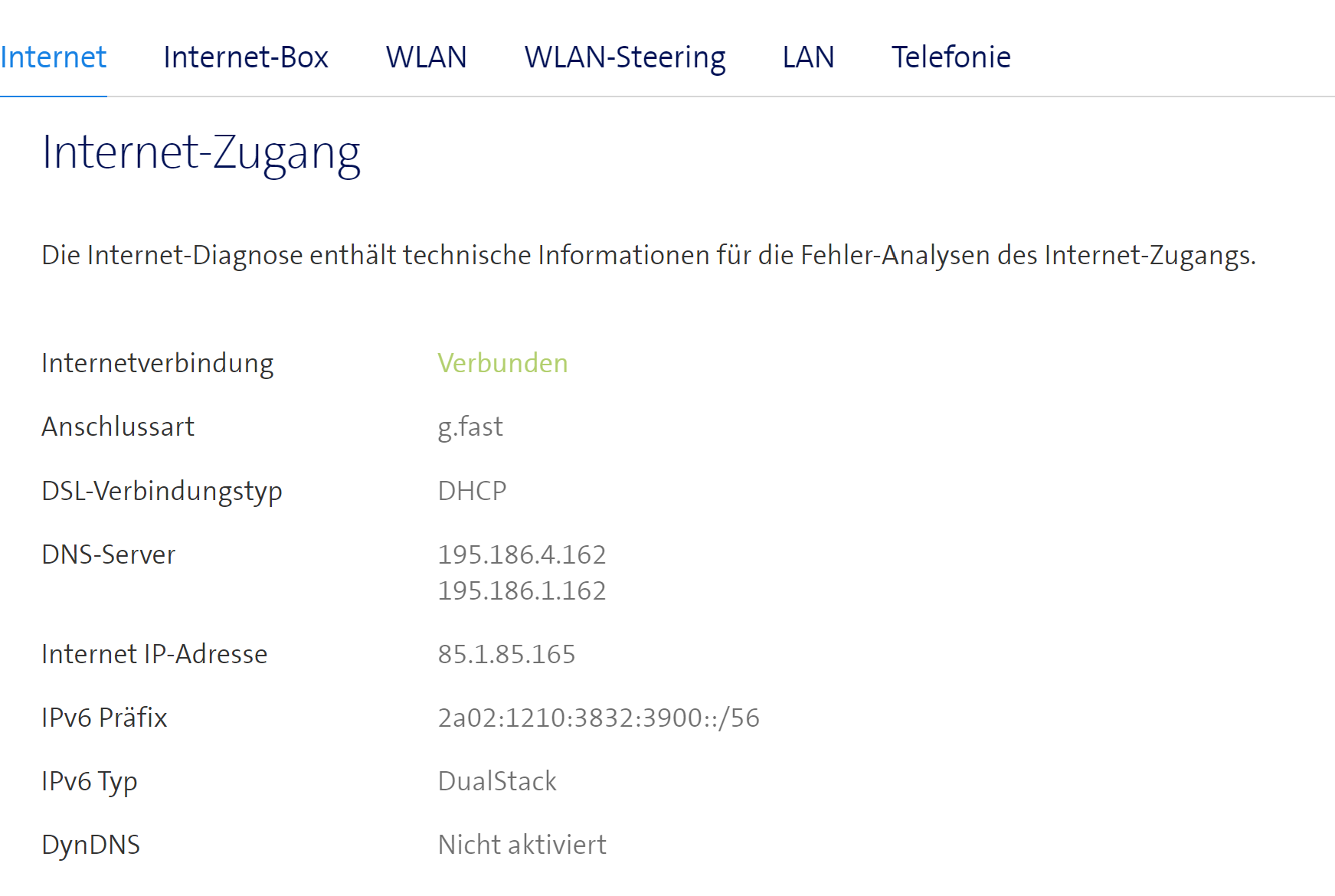The width and height of the screenshot is (1335, 896).
Task: Click the Internetverbindung row label
Action: point(158,363)
